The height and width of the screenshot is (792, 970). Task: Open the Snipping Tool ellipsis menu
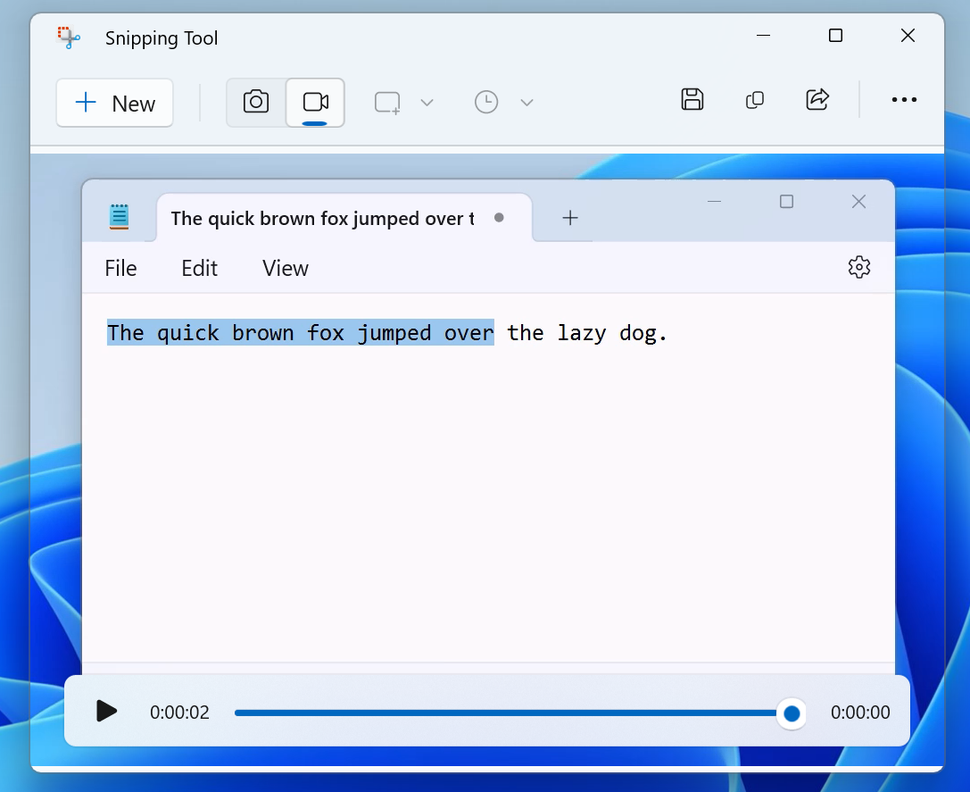pos(904,100)
